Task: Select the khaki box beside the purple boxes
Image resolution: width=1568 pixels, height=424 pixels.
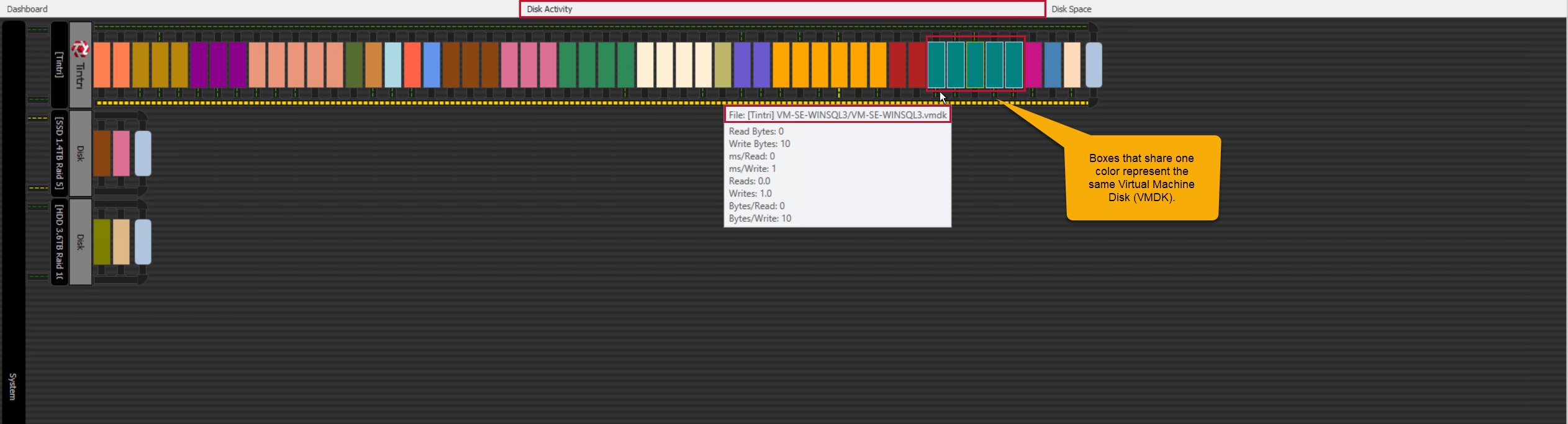Action: pyautogui.click(x=723, y=65)
